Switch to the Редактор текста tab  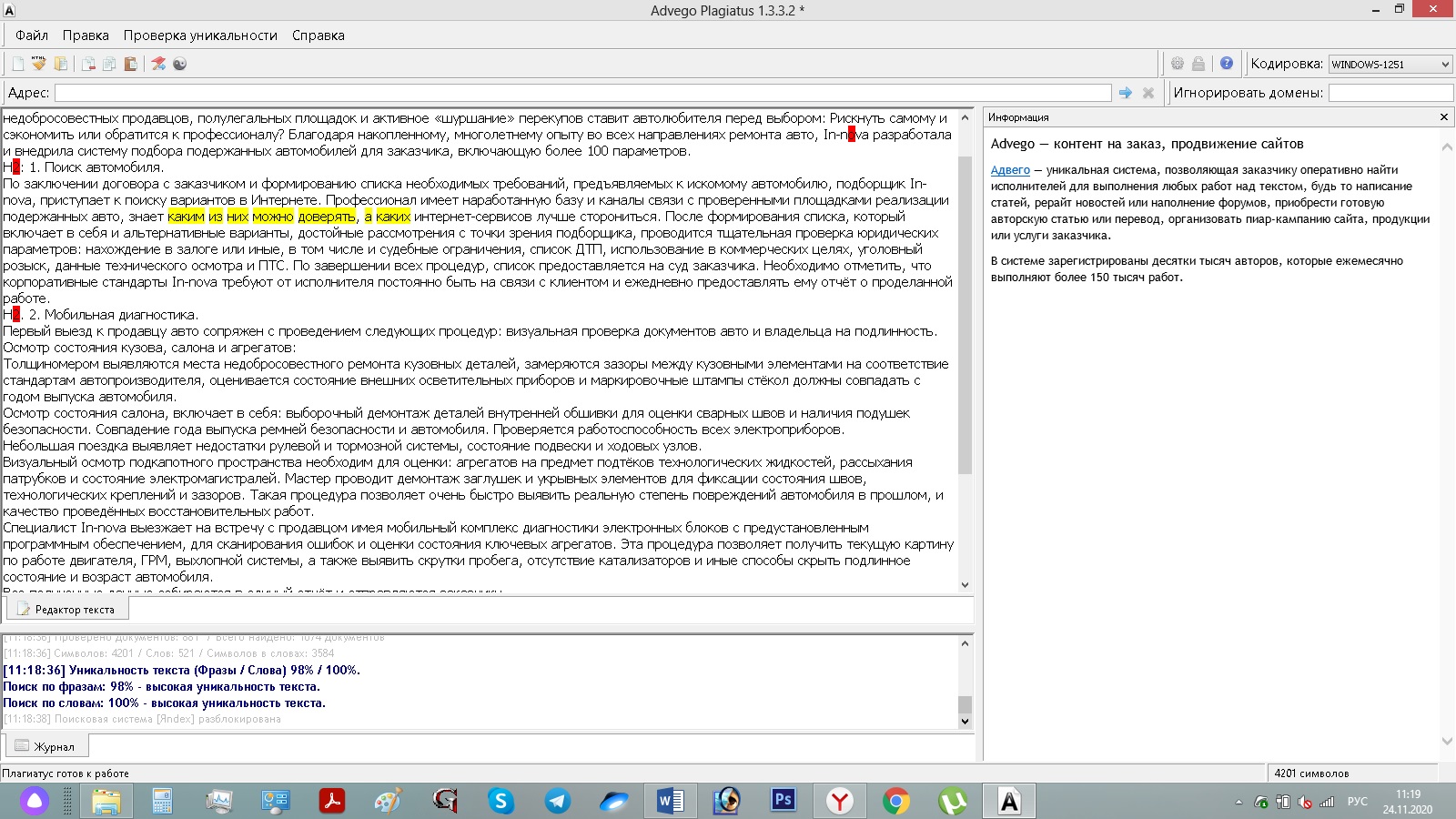67,609
